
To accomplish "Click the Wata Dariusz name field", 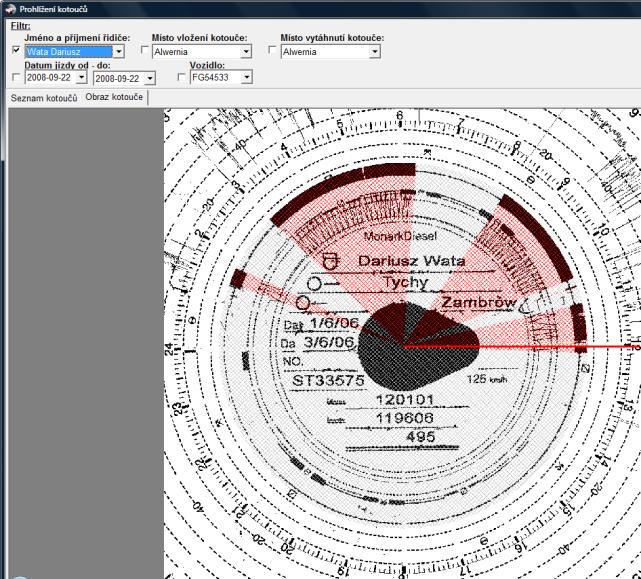I will point(69,52).
